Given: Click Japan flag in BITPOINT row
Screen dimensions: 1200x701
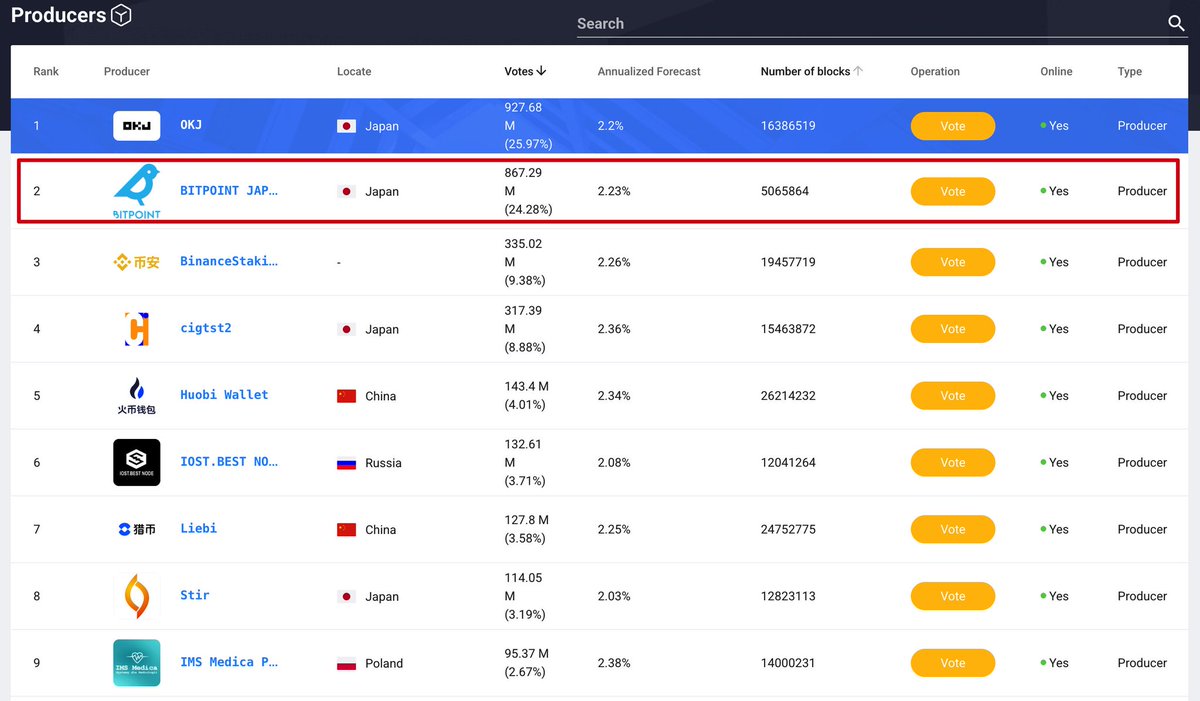Looking at the screenshot, I should coord(346,191).
